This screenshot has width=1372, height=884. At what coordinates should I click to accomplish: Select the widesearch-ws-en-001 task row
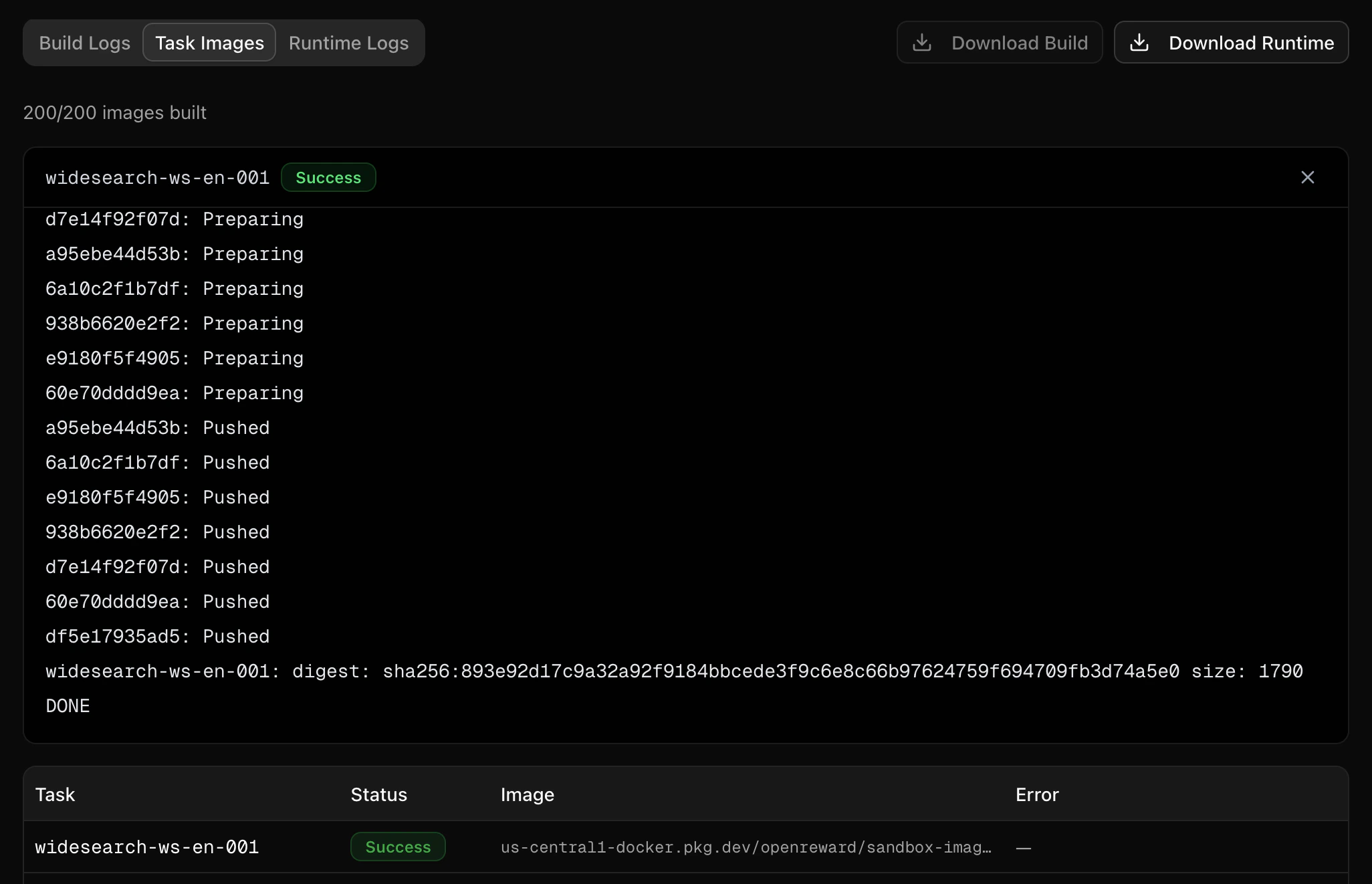click(x=147, y=847)
